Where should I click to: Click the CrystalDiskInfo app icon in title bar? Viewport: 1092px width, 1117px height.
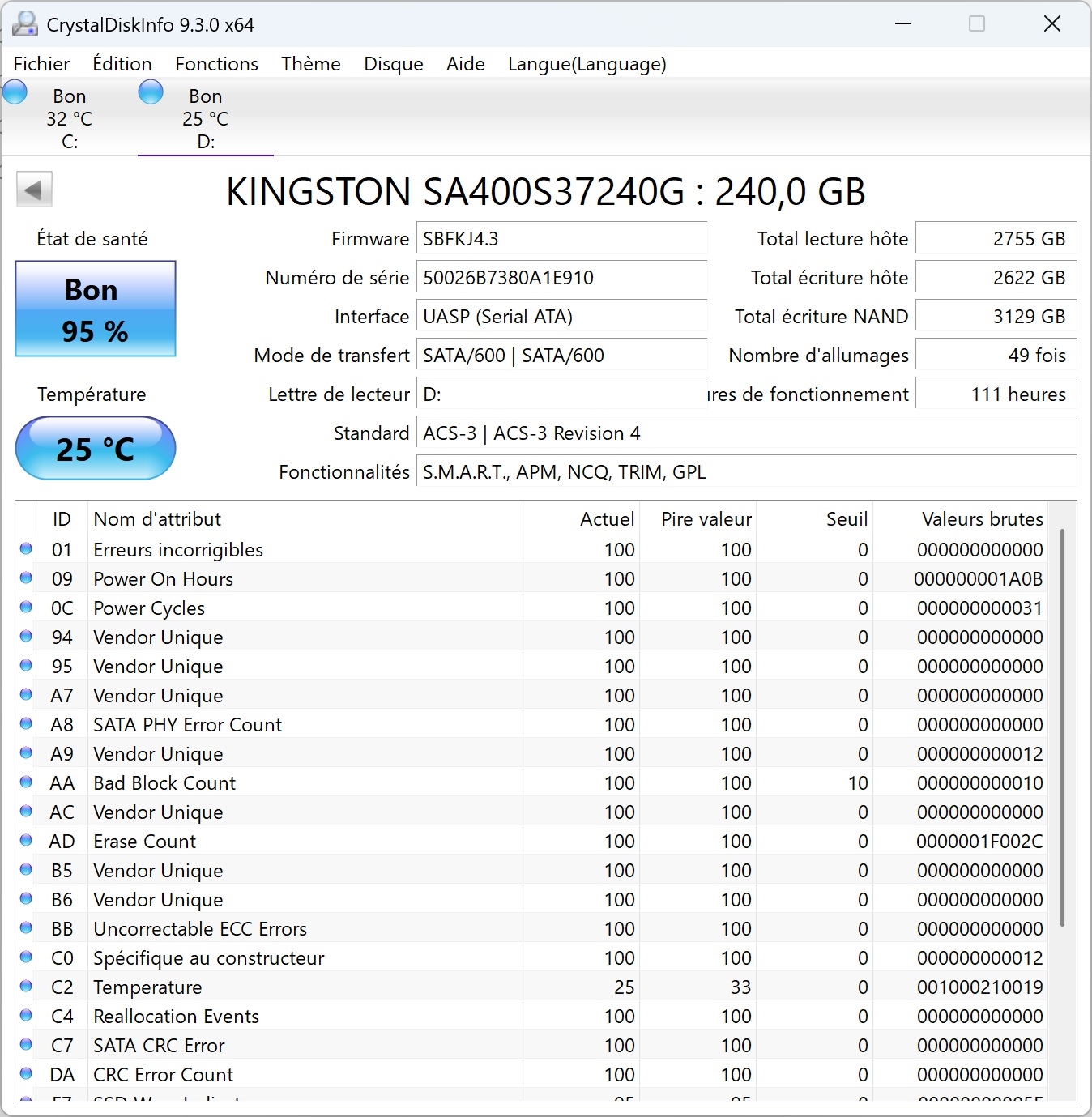[x=25, y=24]
